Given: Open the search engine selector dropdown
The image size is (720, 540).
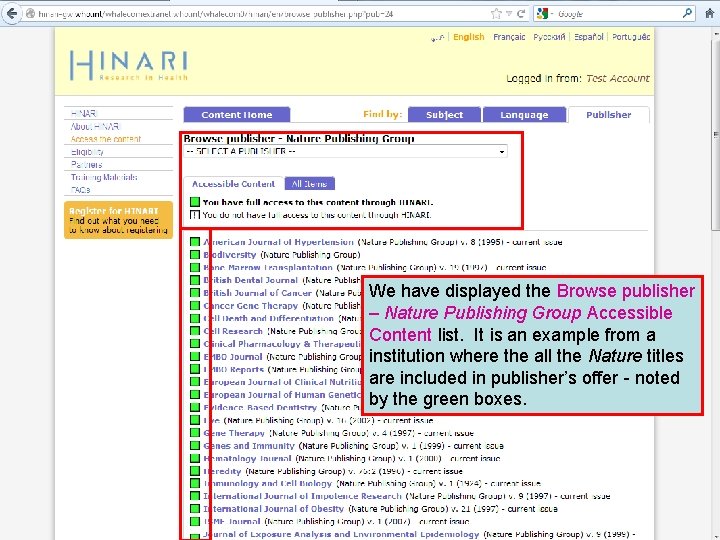Looking at the screenshot, I should (x=551, y=14).
